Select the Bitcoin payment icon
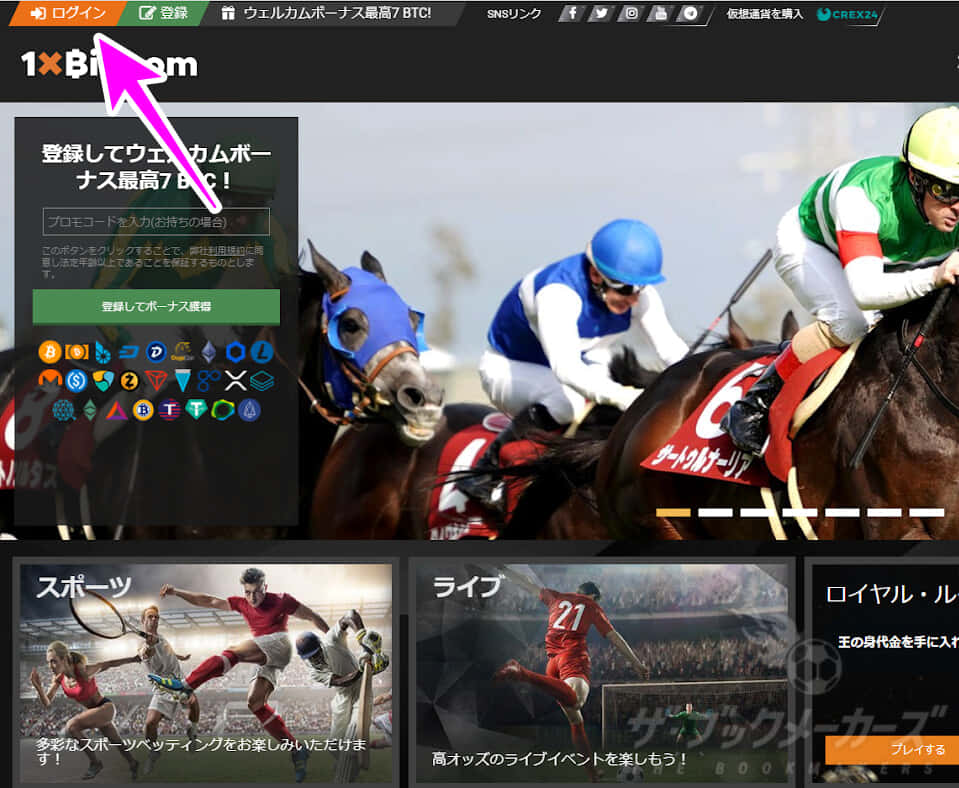959x788 pixels. 50,352
